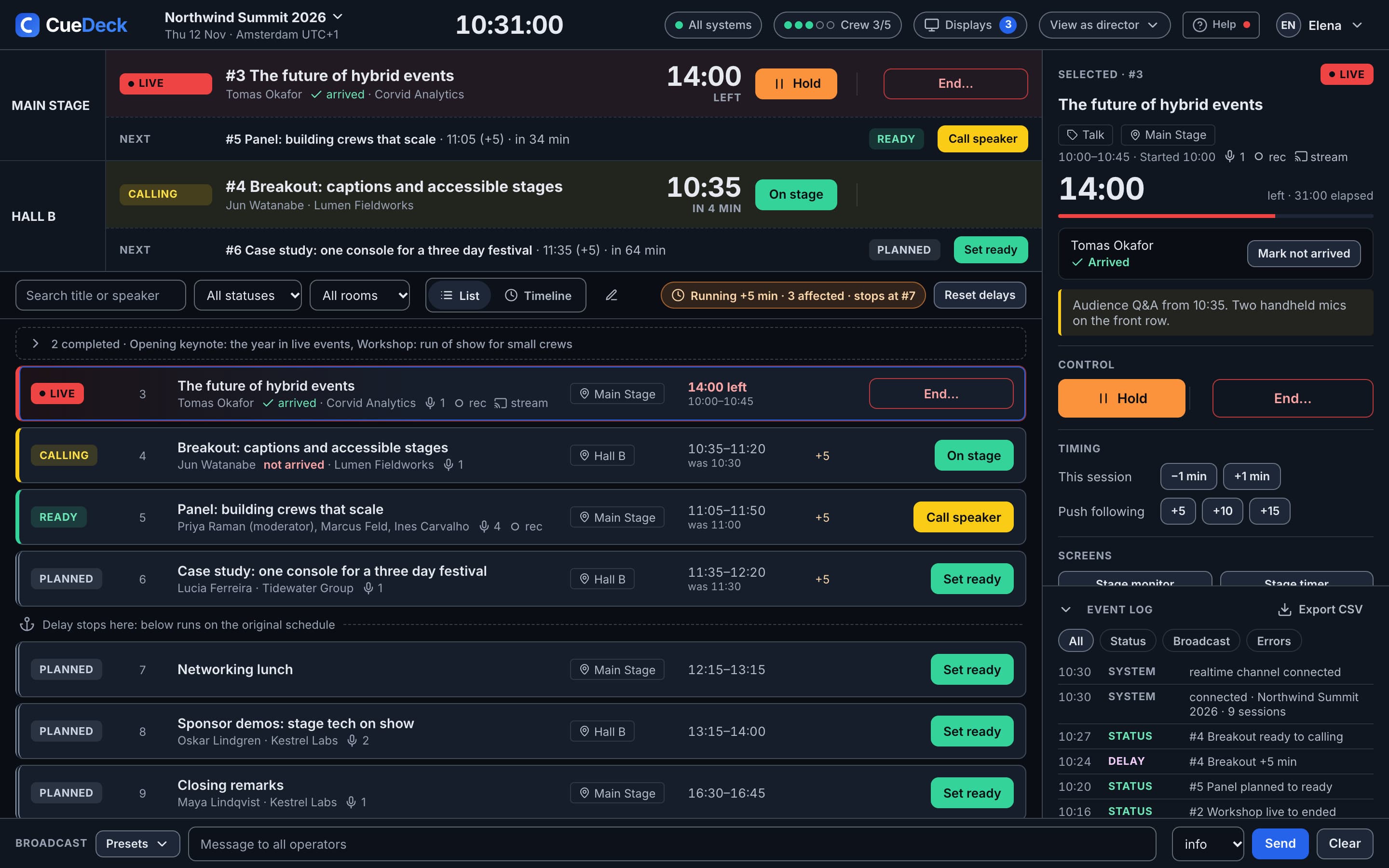
Task: Click the rec circle icon in selected panel
Action: 1259,157
